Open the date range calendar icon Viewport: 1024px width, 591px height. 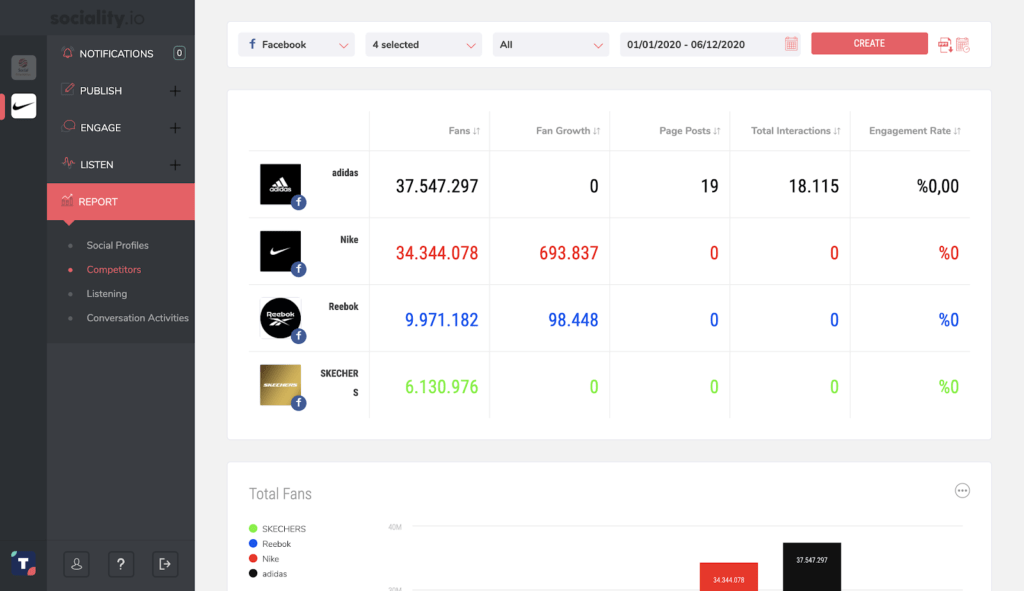(x=791, y=44)
